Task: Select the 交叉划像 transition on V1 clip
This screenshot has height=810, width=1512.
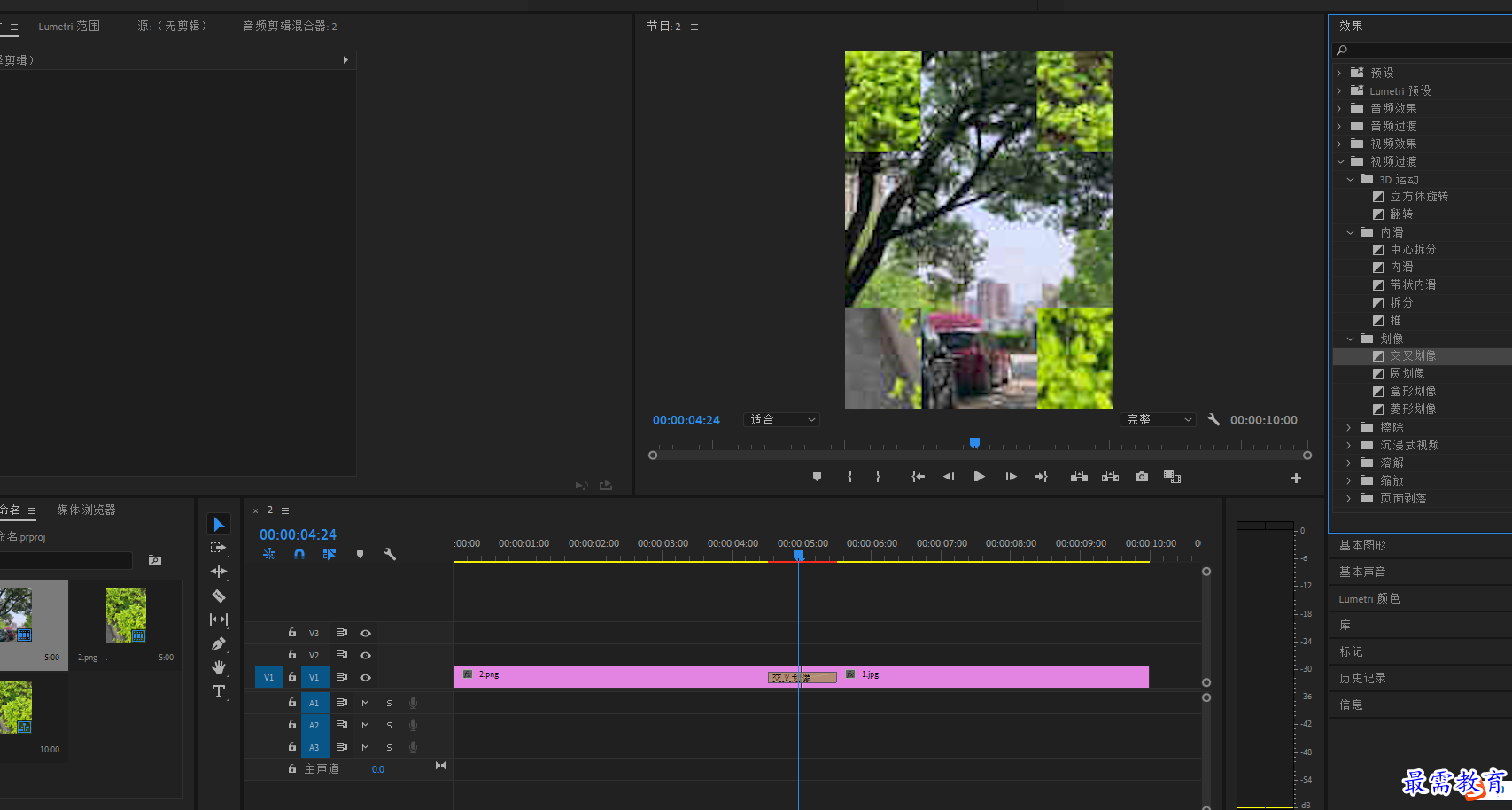Action: [802, 677]
